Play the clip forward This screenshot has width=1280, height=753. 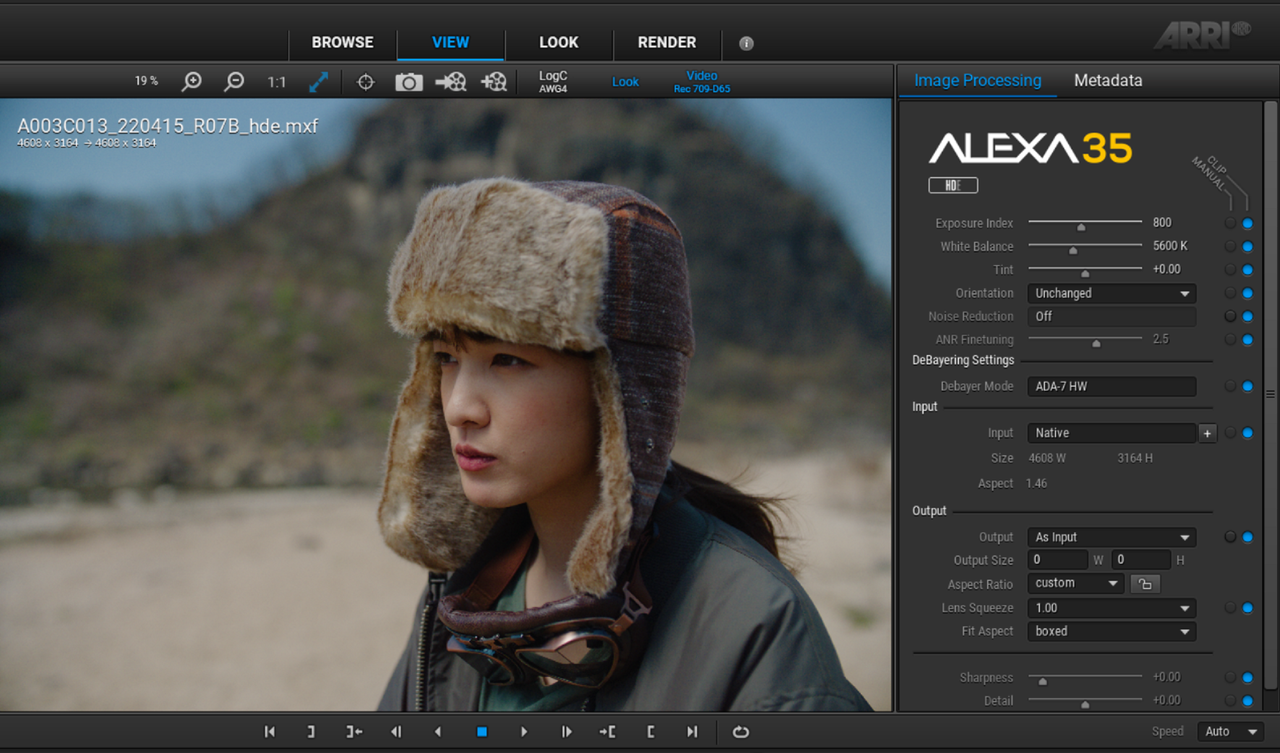click(524, 732)
